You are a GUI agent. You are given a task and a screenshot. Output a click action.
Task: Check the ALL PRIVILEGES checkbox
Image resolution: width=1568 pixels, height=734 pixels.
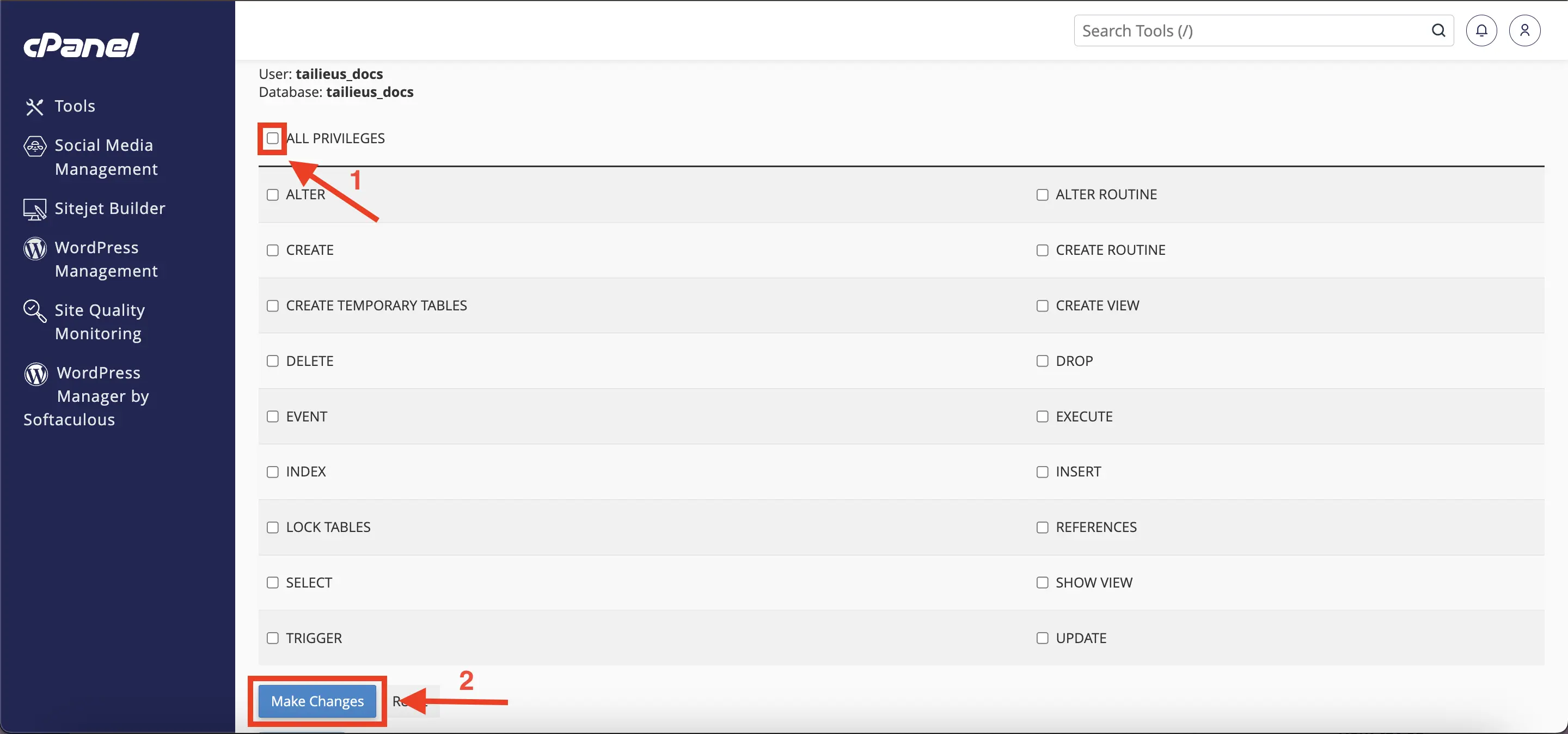point(273,139)
